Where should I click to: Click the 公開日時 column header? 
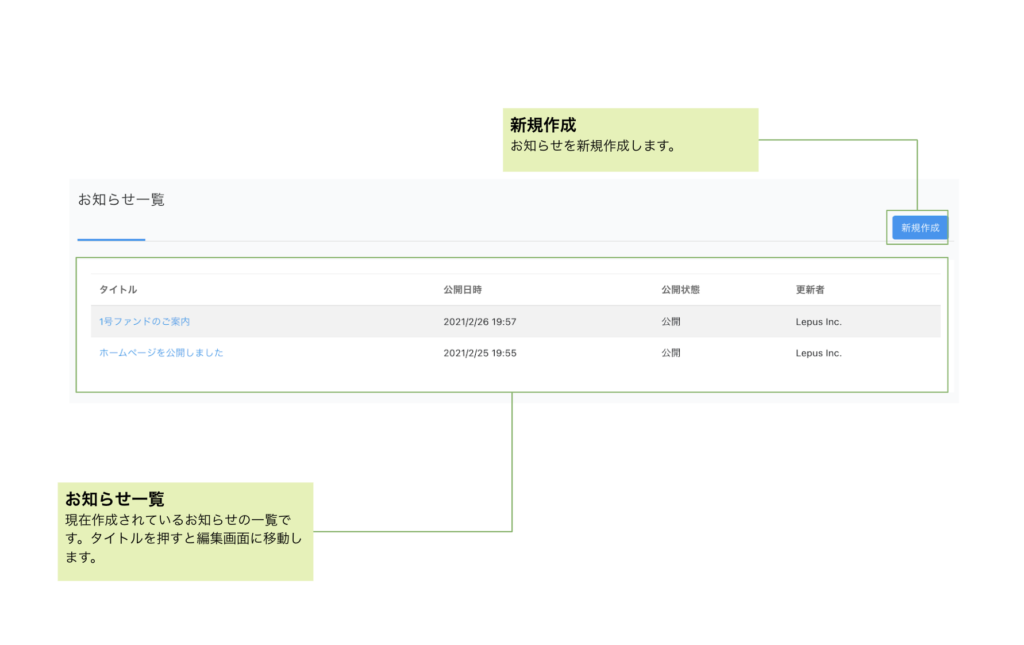[462, 290]
